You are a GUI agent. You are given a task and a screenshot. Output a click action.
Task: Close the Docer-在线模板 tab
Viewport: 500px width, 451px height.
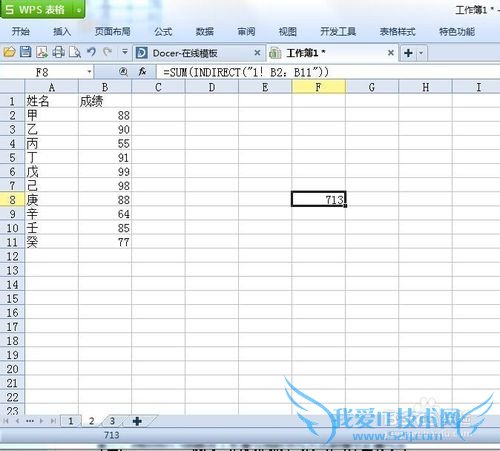(x=257, y=53)
